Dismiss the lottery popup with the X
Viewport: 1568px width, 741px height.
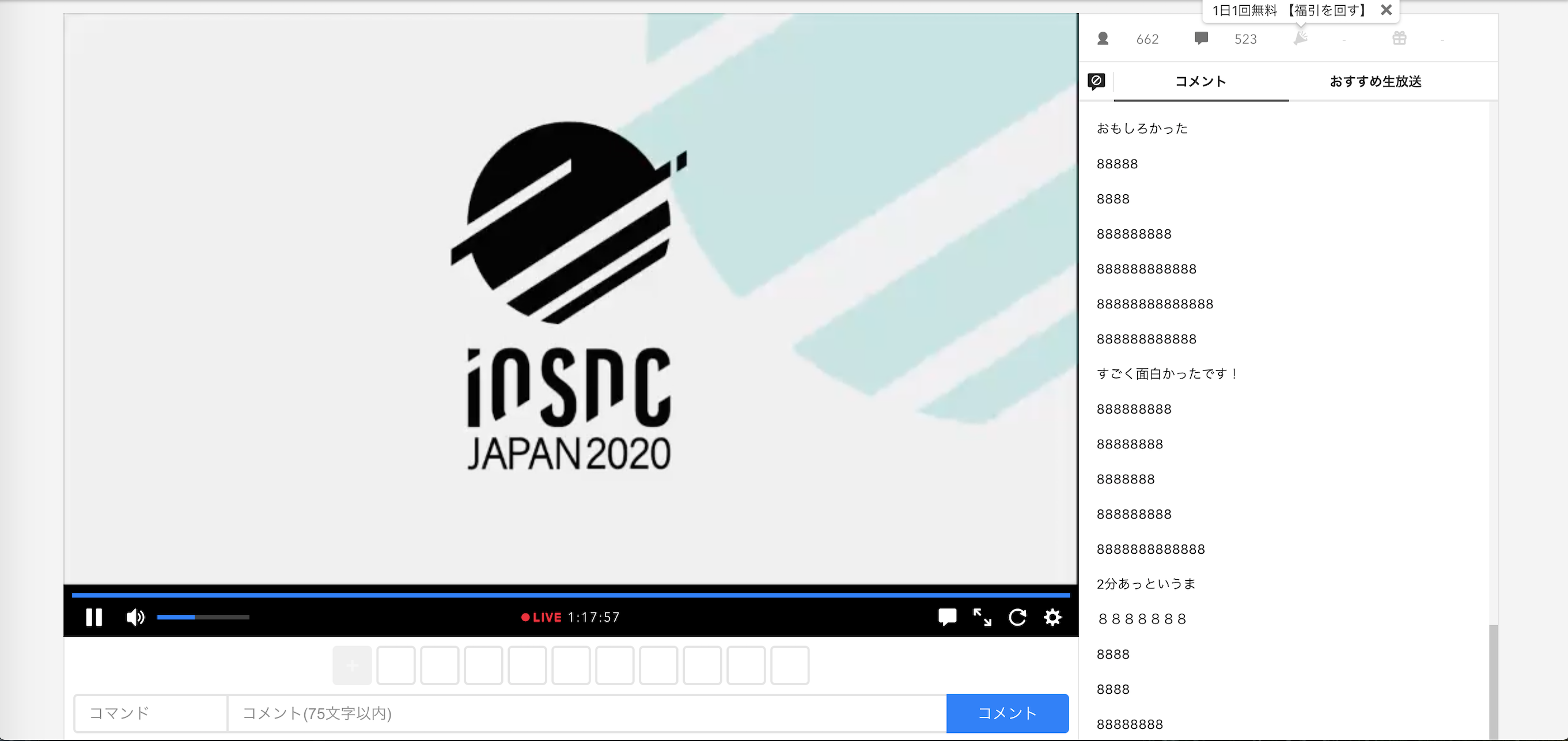pyautogui.click(x=1386, y=10)
